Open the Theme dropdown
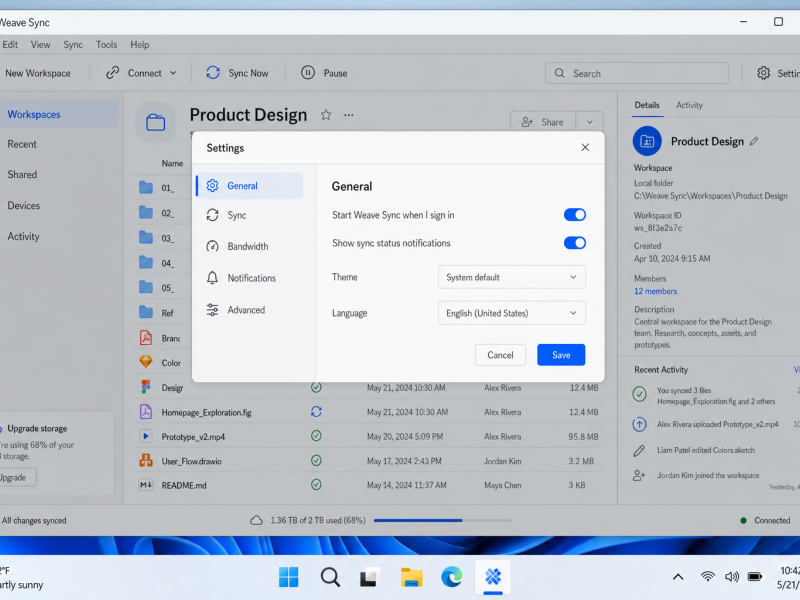This screenshot has height=600, width=800. [x=512, y=277]
